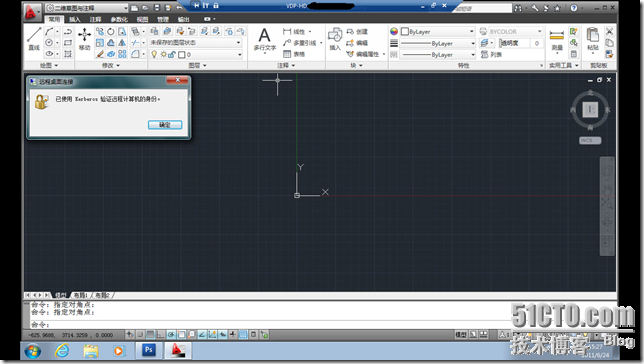
Task: Toggle Ortho mode in status bar
Action: [161, 334]
